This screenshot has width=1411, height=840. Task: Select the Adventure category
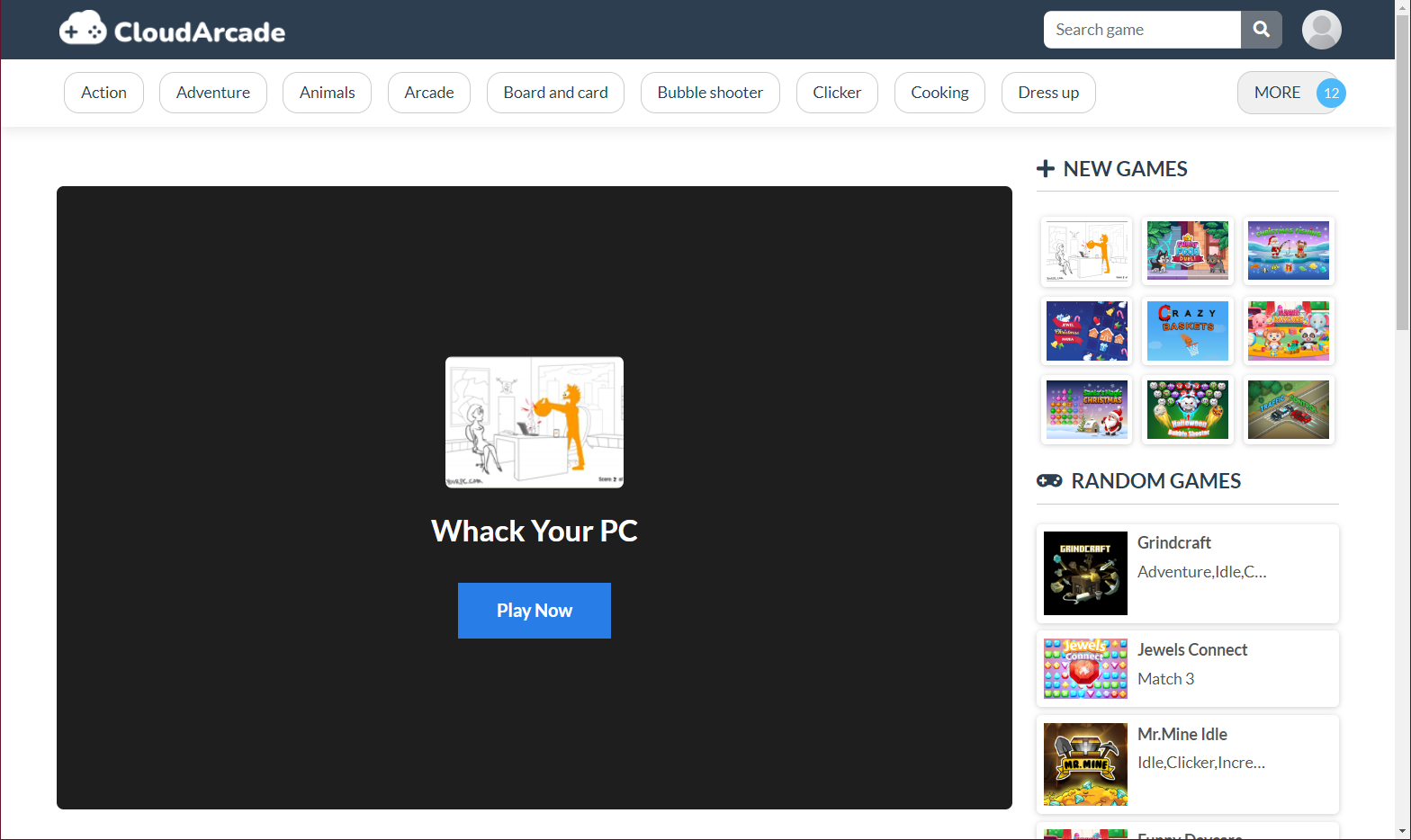213,93
